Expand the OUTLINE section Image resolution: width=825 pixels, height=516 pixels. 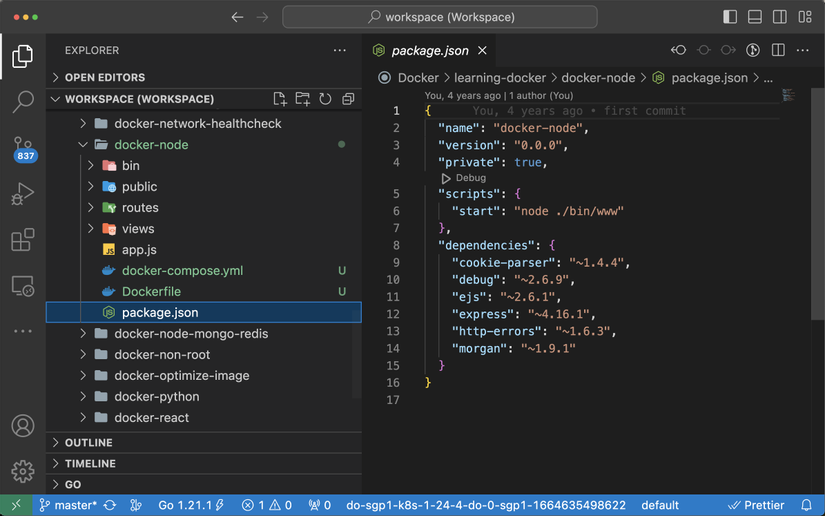pyautogui.click(x=89, y=443)
